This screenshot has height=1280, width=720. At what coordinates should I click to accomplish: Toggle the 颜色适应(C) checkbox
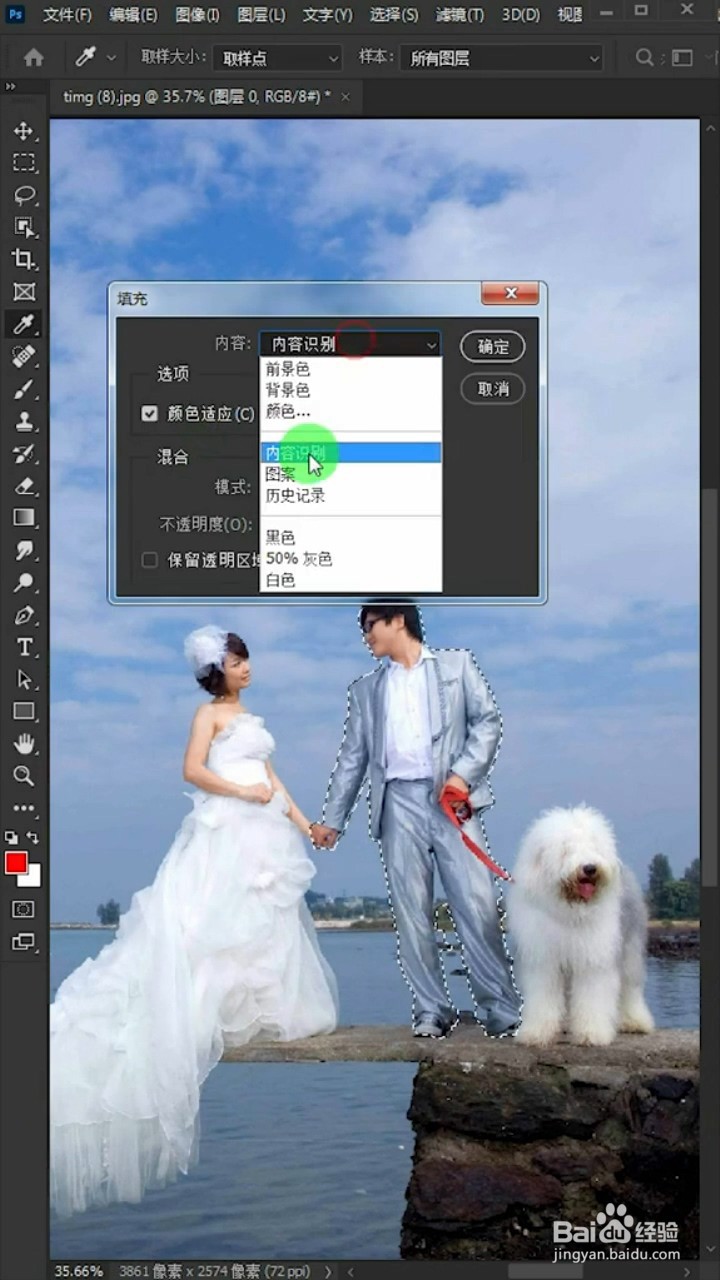(150, 413)
